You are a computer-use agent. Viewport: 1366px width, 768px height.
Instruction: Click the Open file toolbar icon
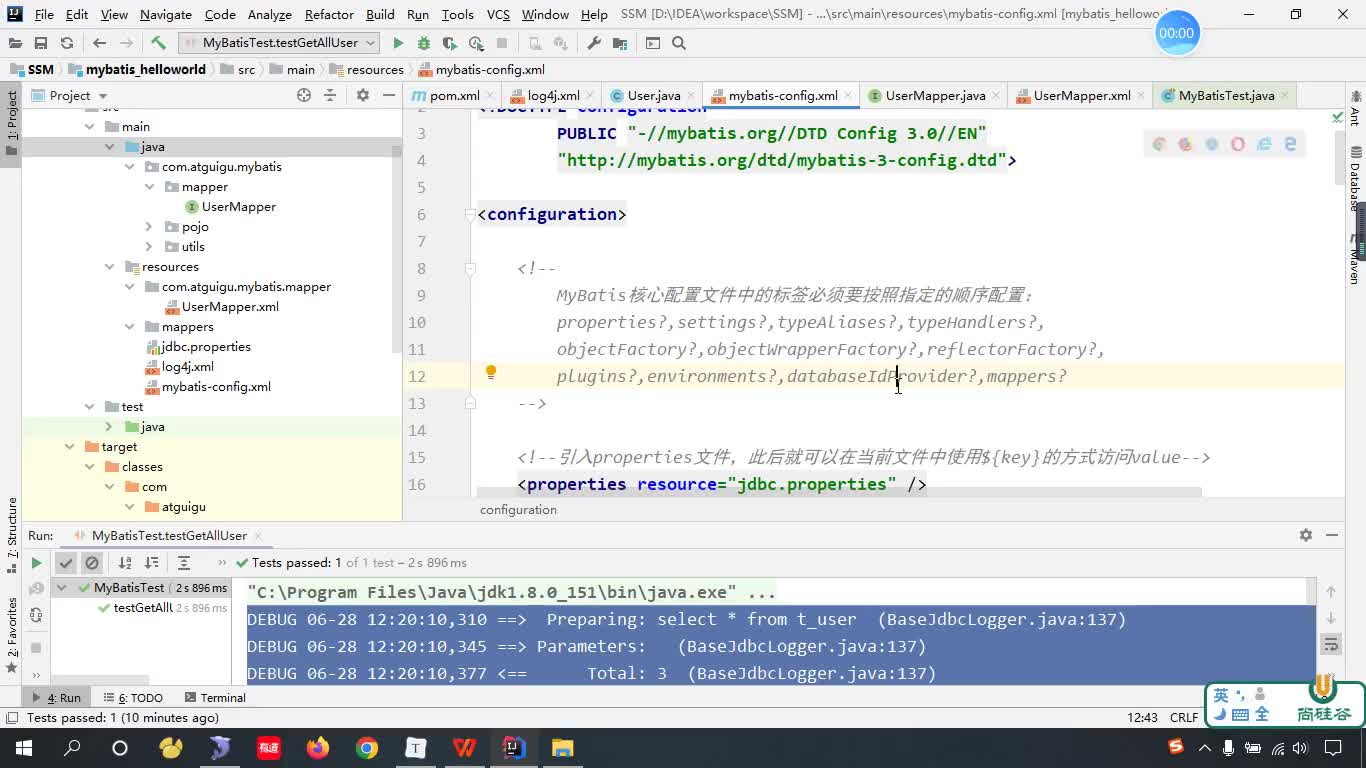tap(14, 43)
